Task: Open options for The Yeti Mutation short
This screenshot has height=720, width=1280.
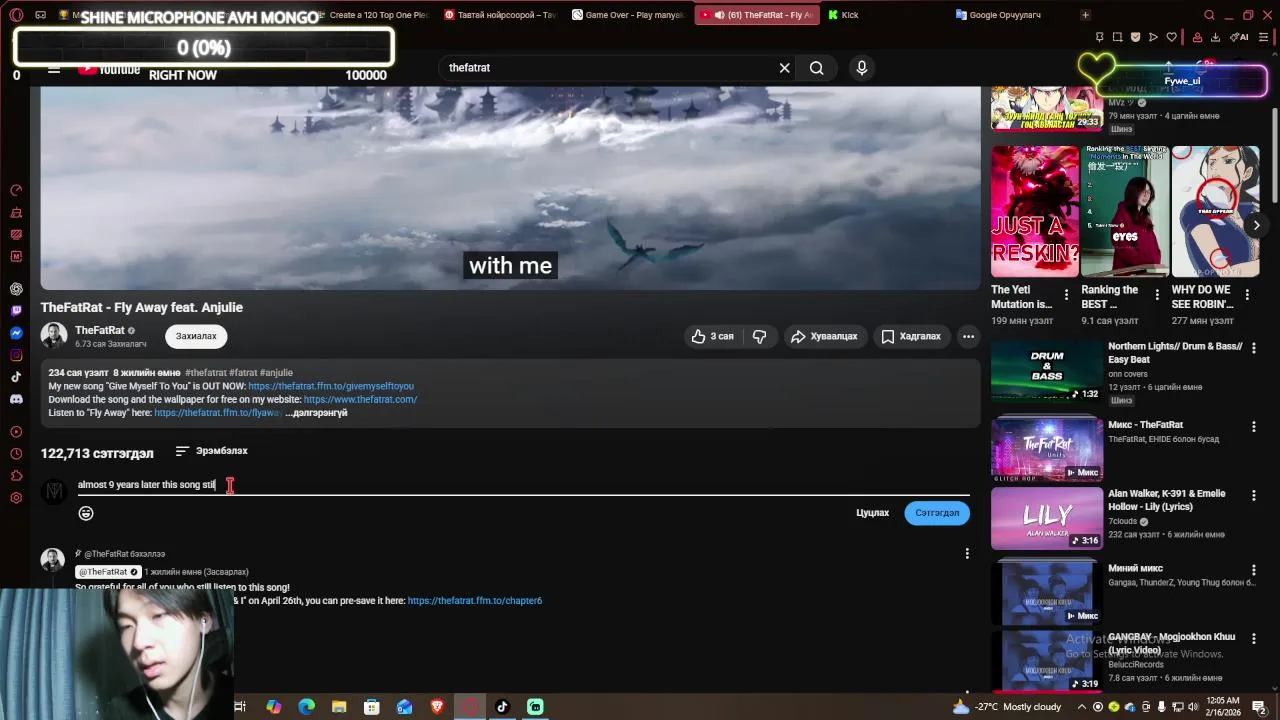Action: point(1067,296)
